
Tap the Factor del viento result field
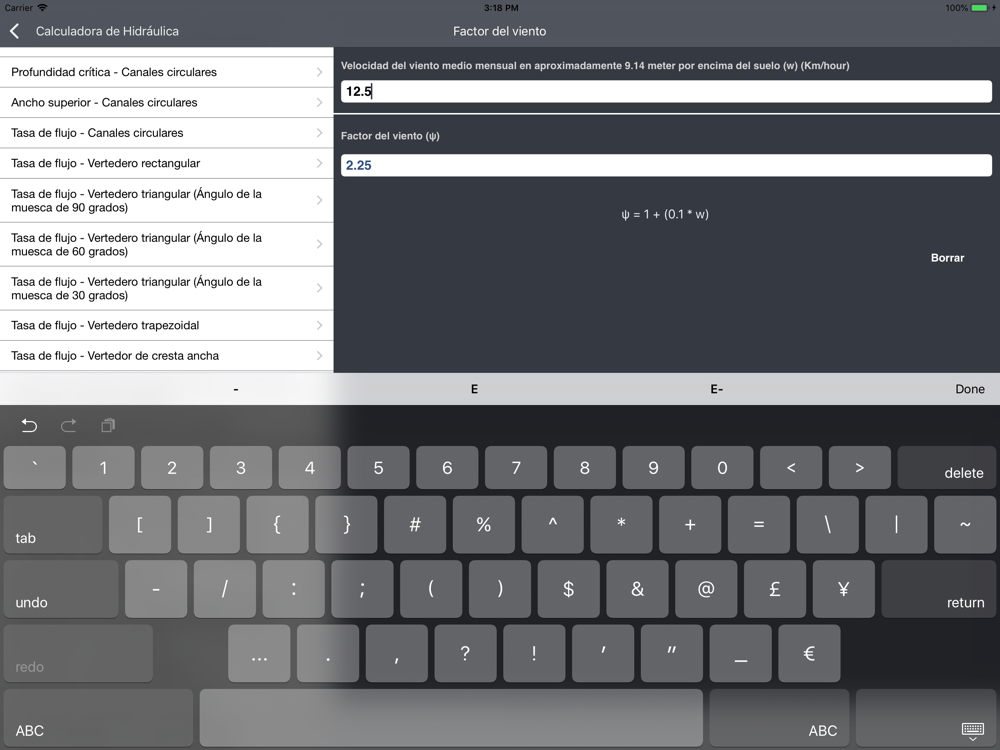pos(666,165)
